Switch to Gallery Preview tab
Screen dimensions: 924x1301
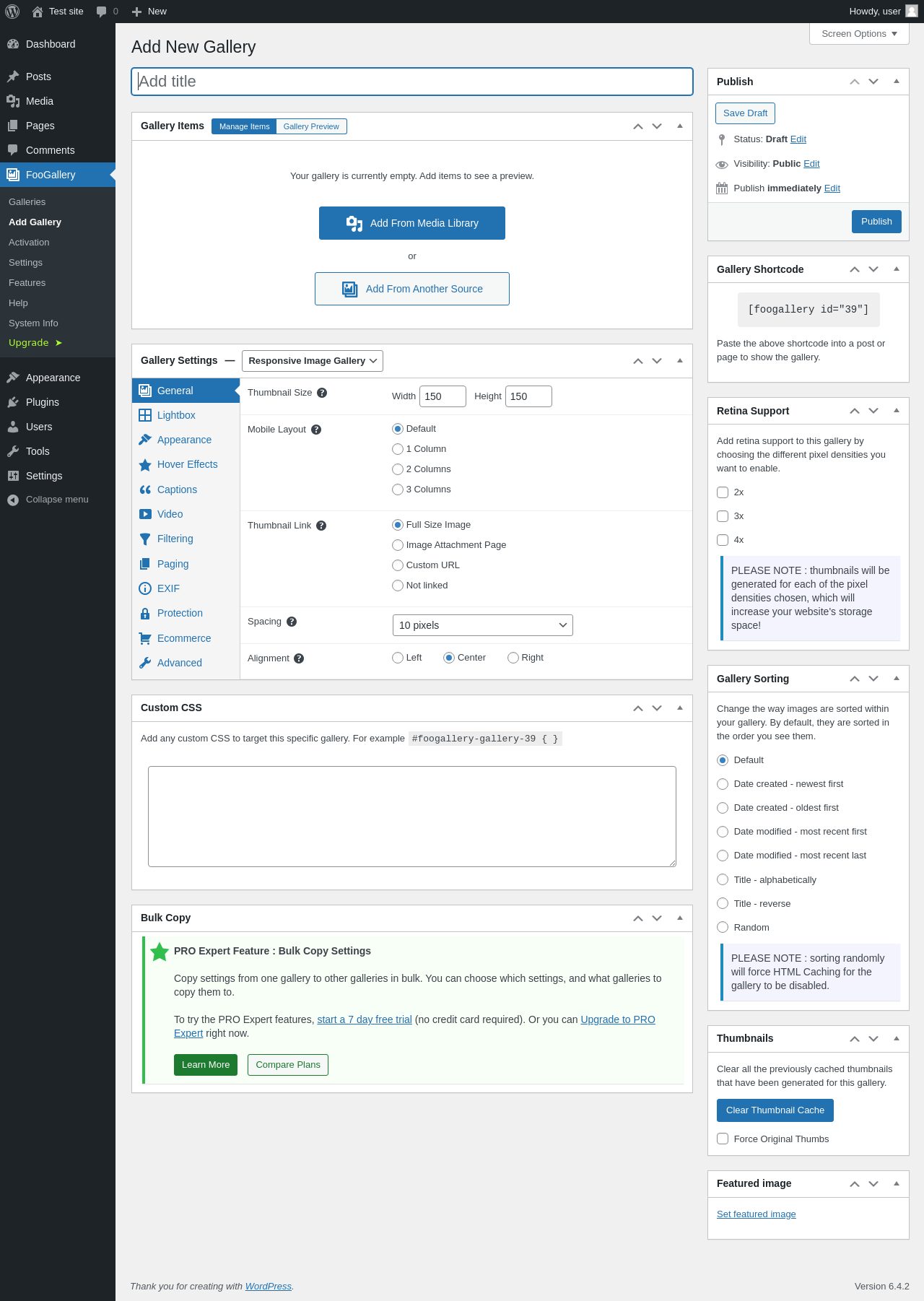tap(311, 126)
